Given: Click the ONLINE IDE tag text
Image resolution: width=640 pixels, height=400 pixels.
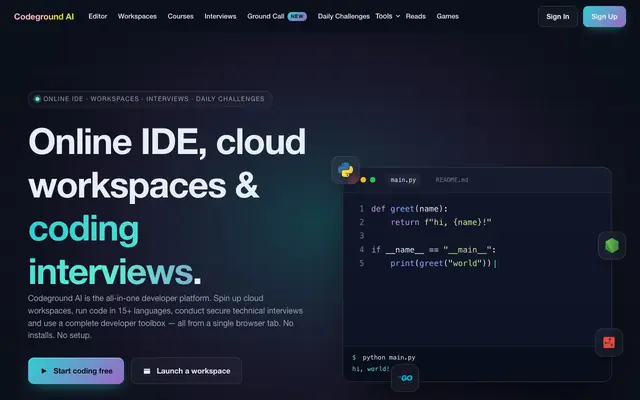Looking at the screenshot, I should 63,99.
